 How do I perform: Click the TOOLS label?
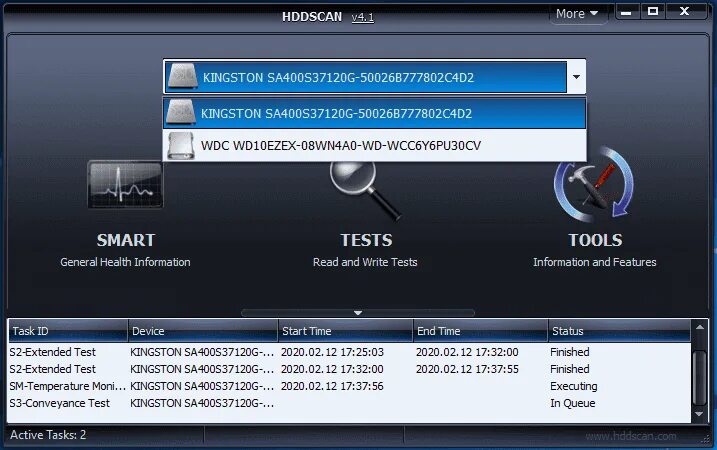click(595, 240)
